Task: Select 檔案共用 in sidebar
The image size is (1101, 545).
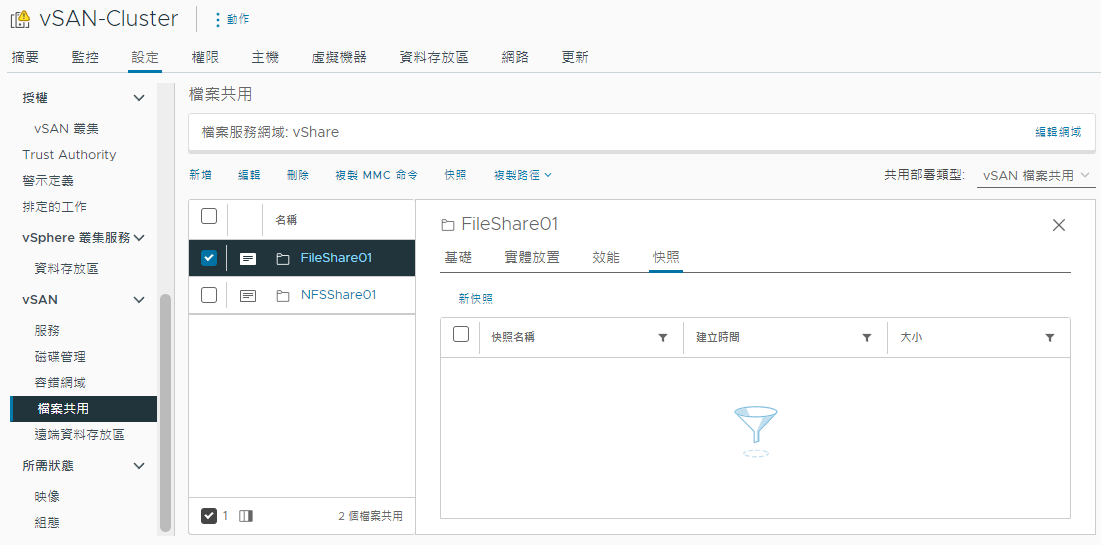Action: [x=84, y=409]
